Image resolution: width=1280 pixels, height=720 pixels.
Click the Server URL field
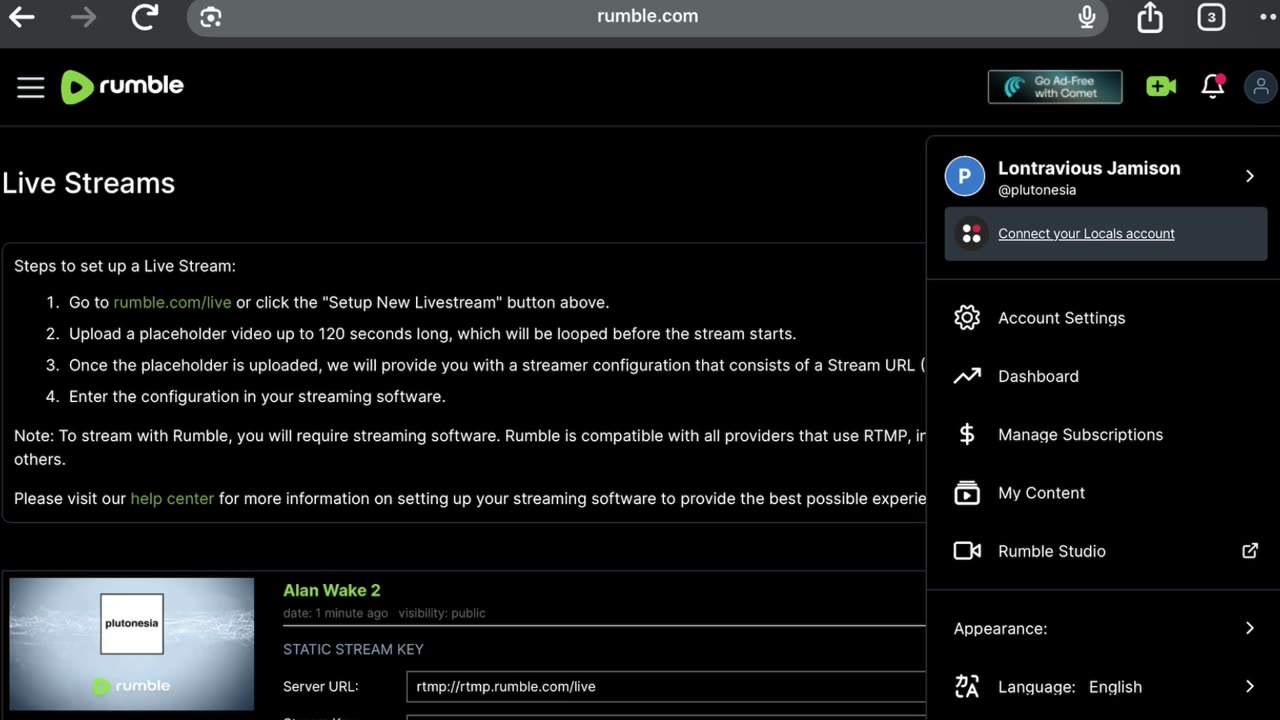(665, 687)
